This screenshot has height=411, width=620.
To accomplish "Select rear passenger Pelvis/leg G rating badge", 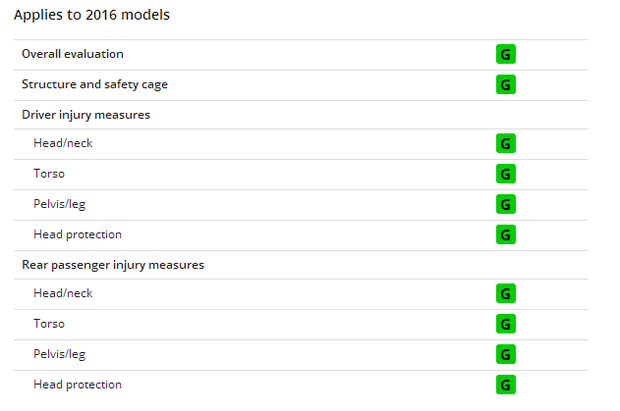I will coord(505,354).
